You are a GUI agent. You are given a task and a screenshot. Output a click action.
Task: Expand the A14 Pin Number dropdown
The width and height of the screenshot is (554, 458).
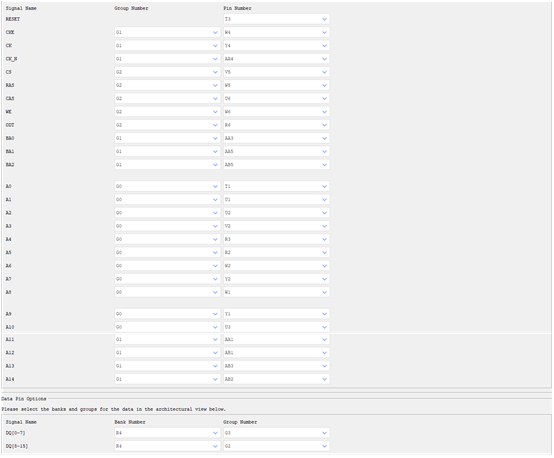[x=276, y=380]
